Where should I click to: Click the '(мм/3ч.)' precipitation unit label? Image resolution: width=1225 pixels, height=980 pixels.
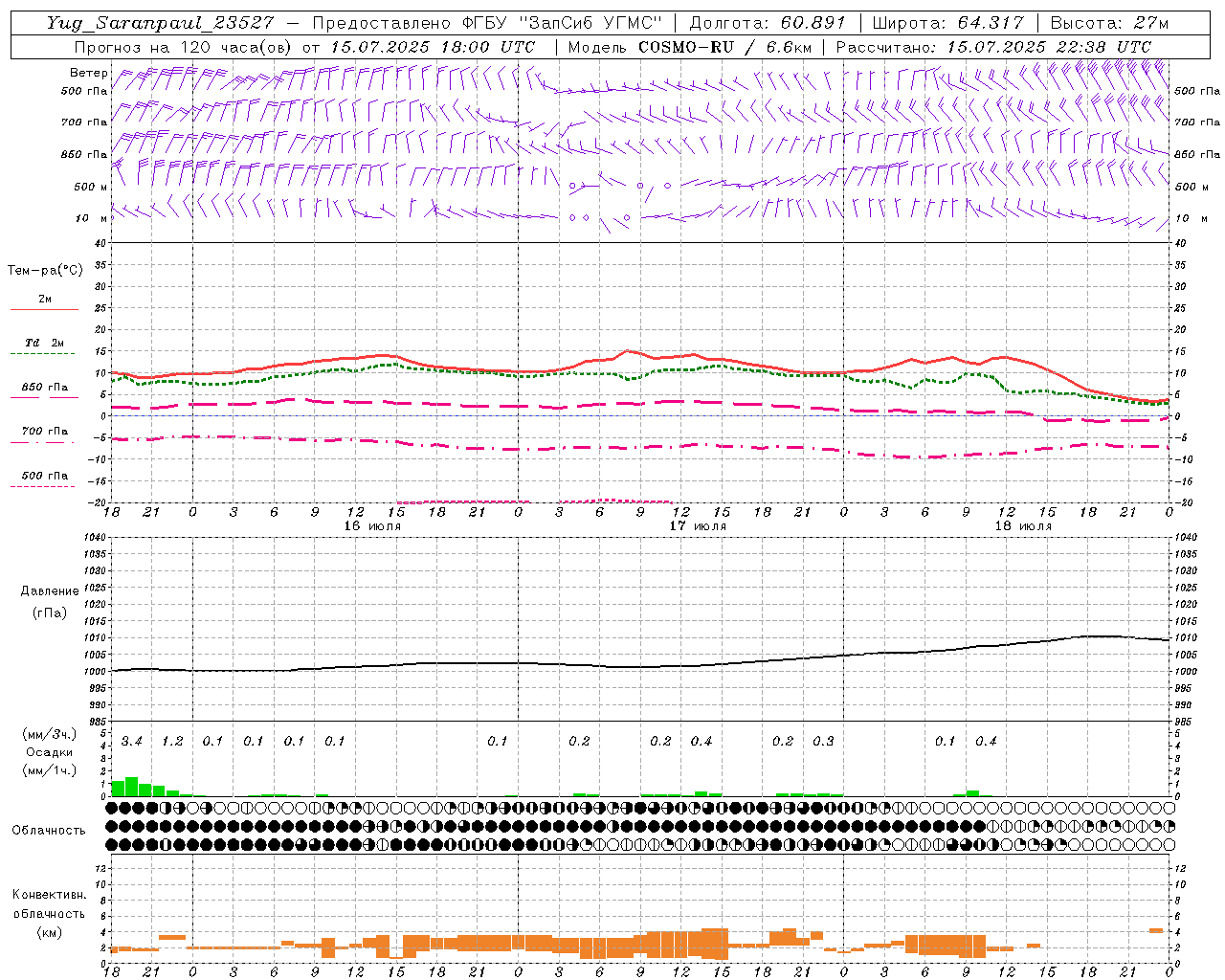point(49,734)
